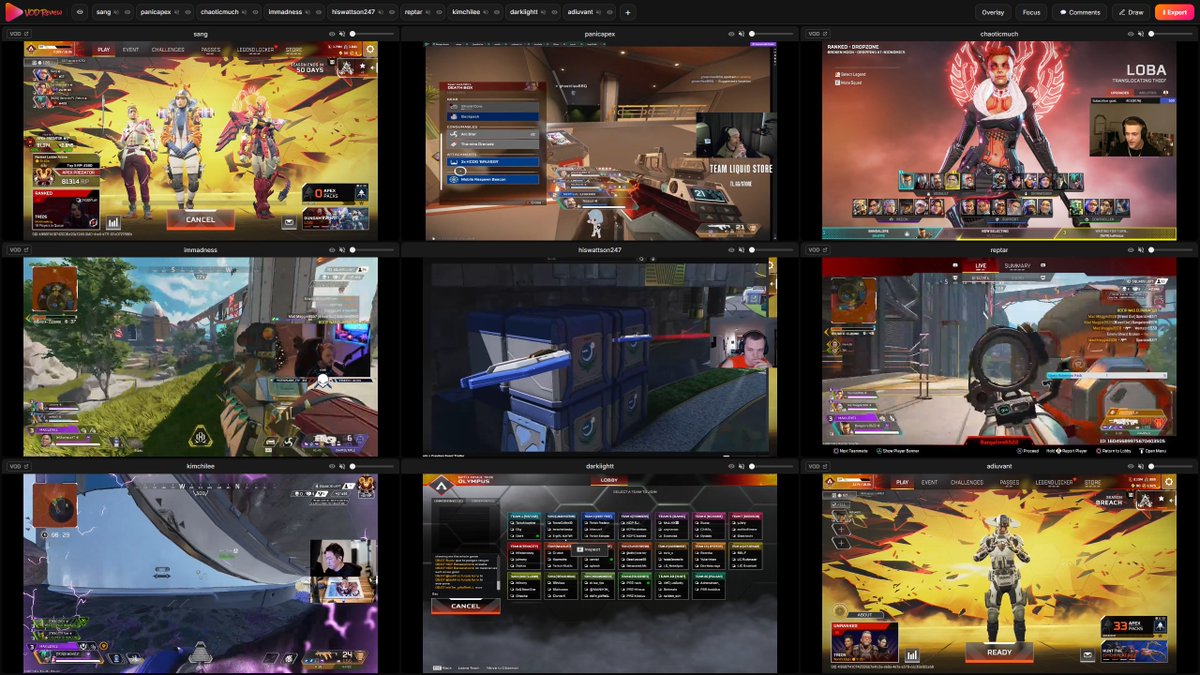
Task: Mute sang from its tab chip speaker icon
Action: click(x=116, y=12)
